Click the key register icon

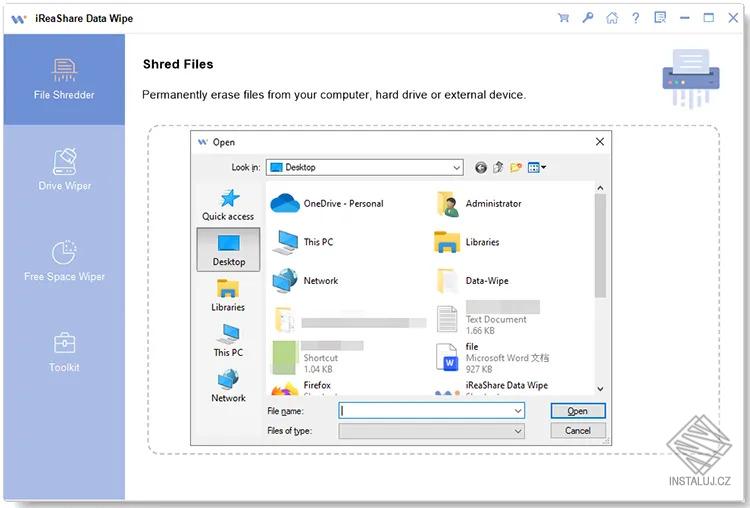click(587, 18)
